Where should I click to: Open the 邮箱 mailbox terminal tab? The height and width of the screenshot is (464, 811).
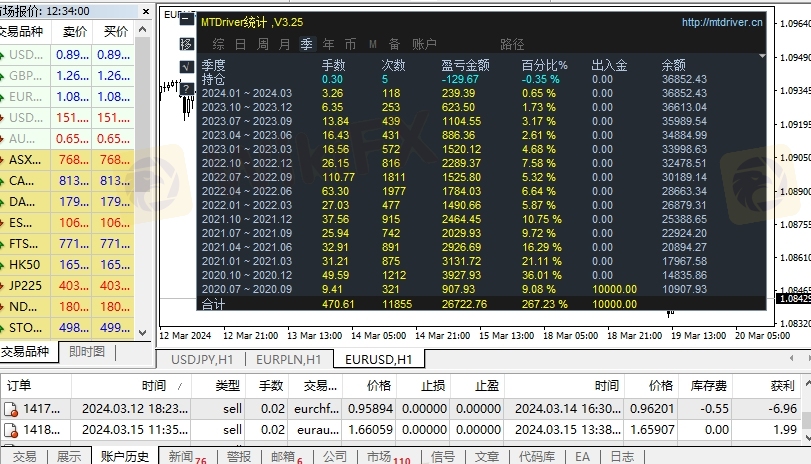(286, 456)
